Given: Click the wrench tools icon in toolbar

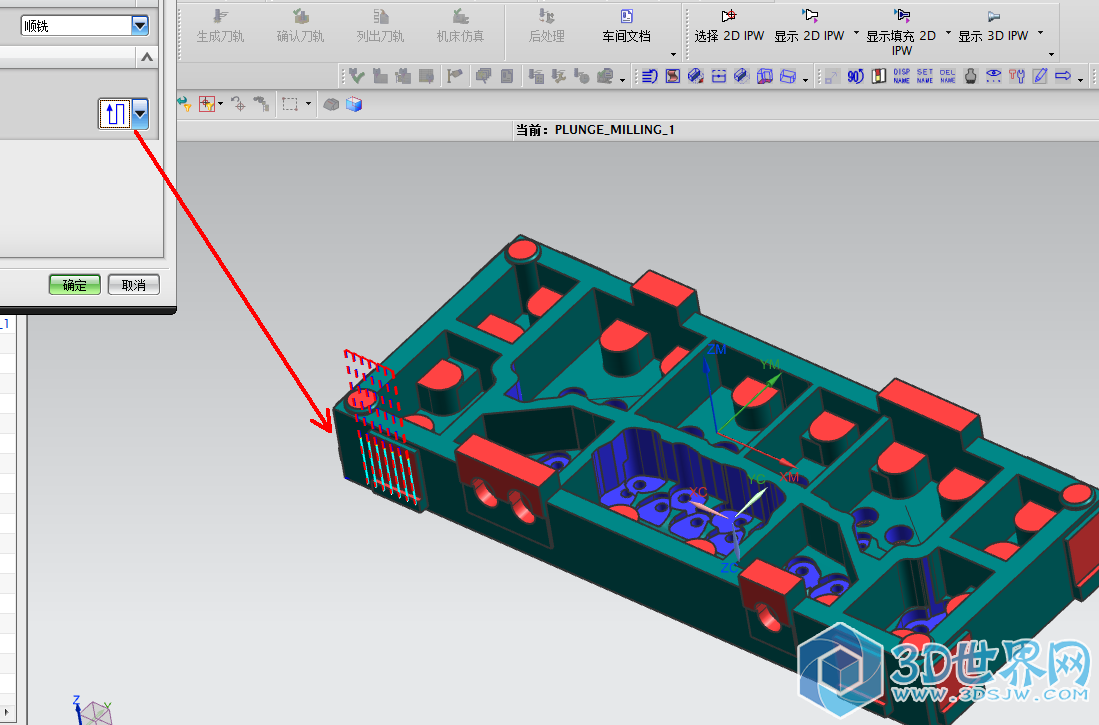Looking at the screenshot, I should pyautogui.click(x=1017, y=76).
